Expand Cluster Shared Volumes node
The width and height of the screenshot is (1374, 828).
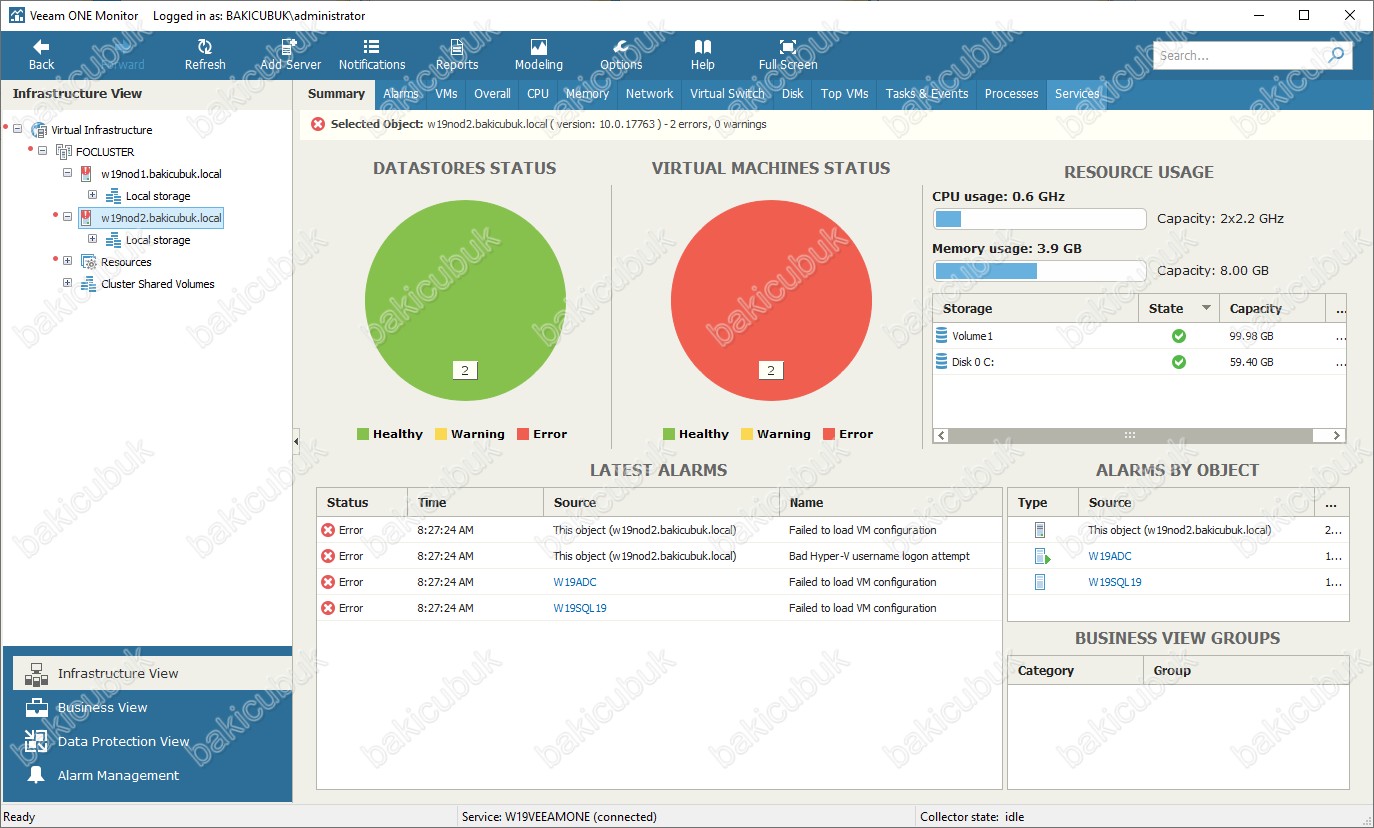click(x=68, y=283)
